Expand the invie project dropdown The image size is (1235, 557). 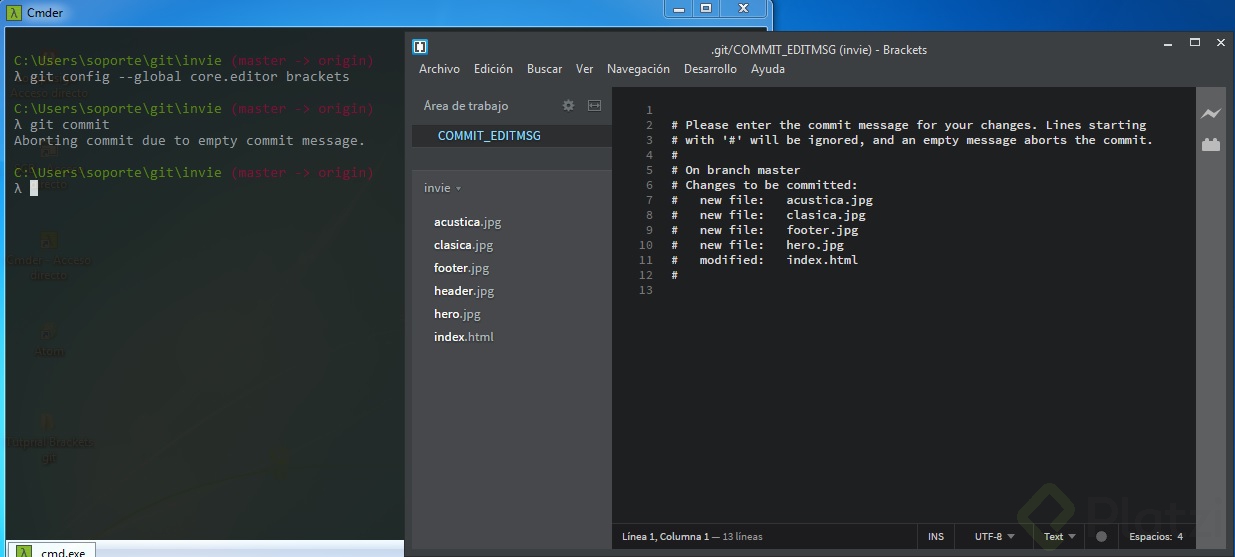tap(443, 188)
